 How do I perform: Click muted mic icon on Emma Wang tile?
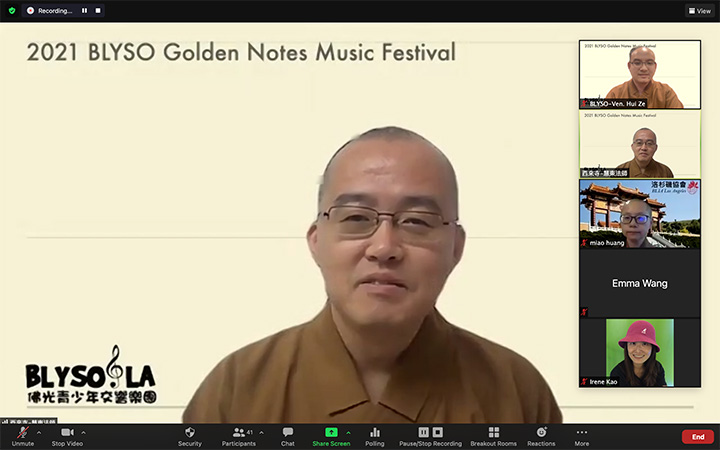[584, 312]
